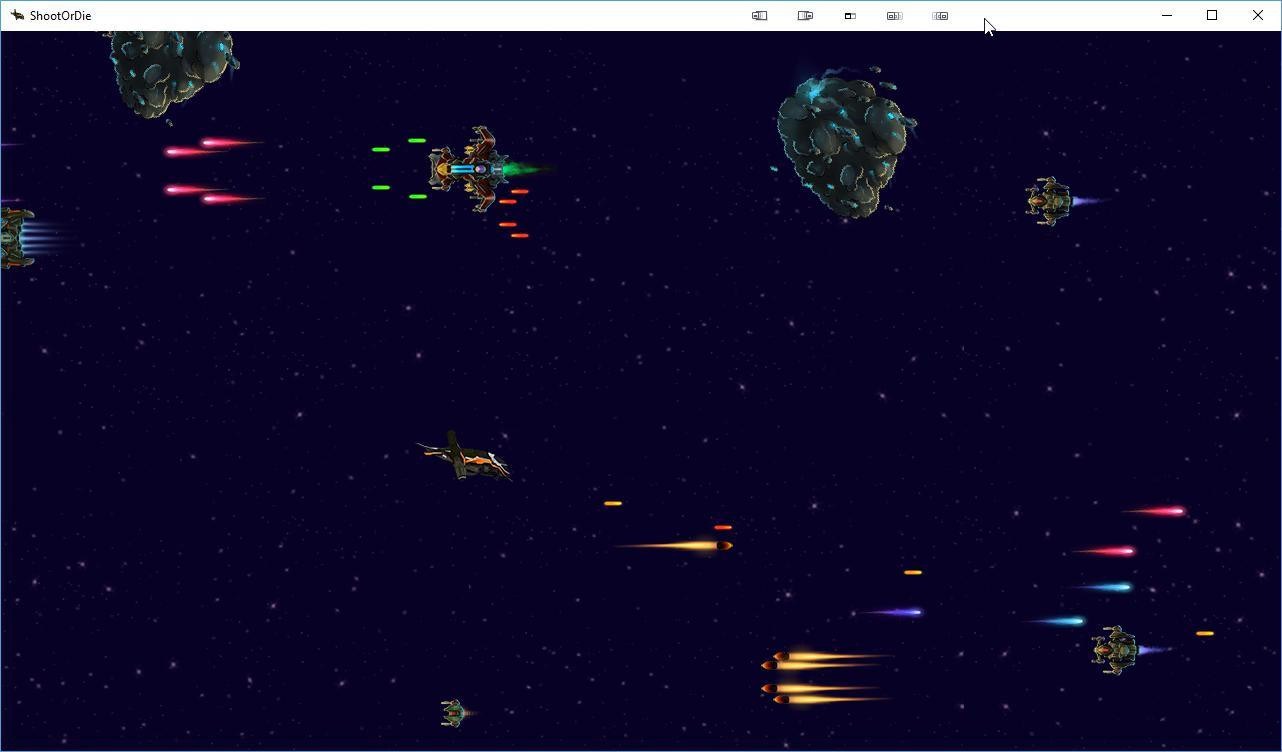Click the enemy ship beside the large asteroid
The width and height of the screenshot is (1282, 752).
(1049, 201)
